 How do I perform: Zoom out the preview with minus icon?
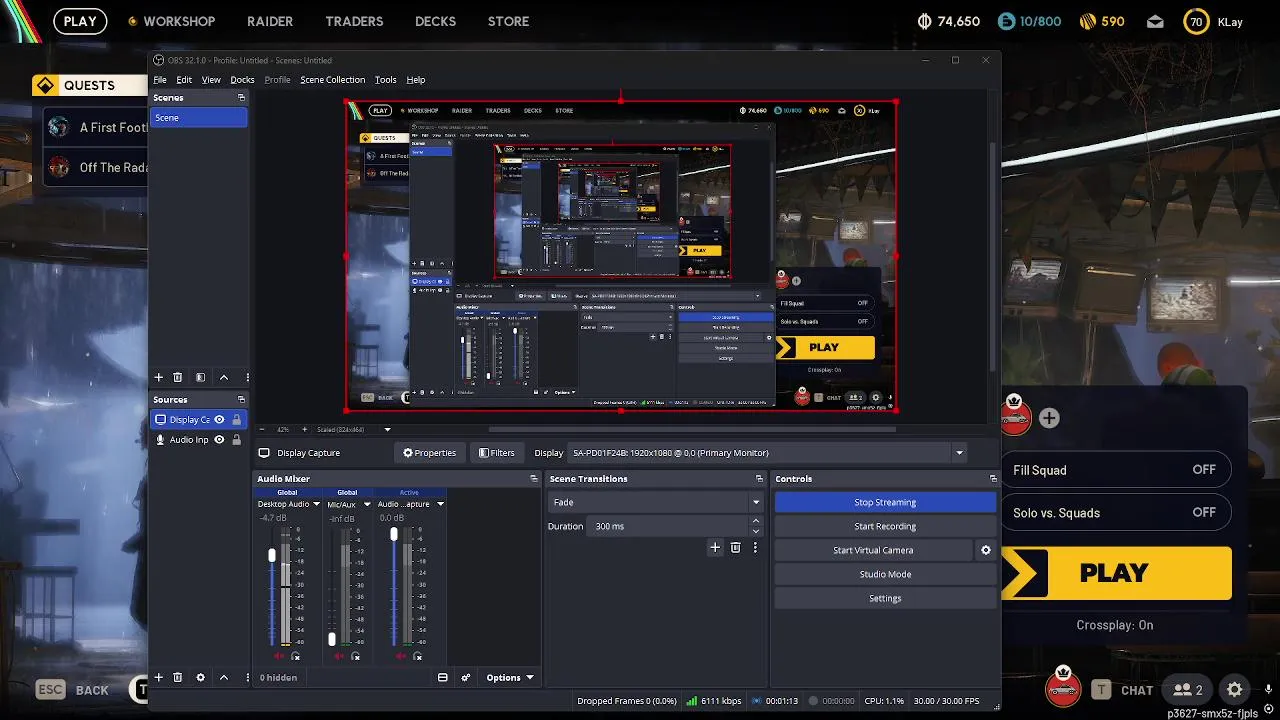click(x=264, y=429)
